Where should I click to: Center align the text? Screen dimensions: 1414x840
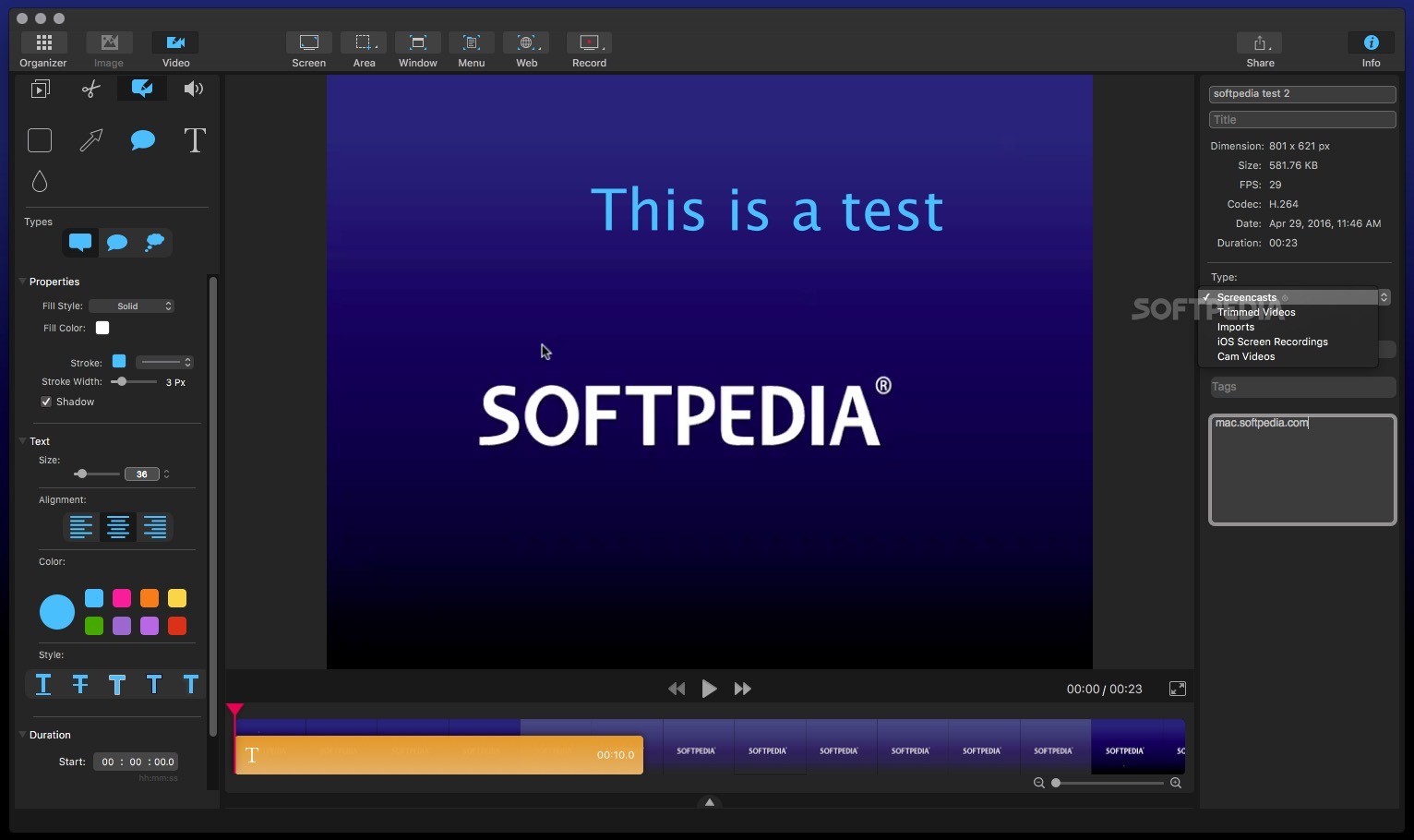[x=118, y=527]
